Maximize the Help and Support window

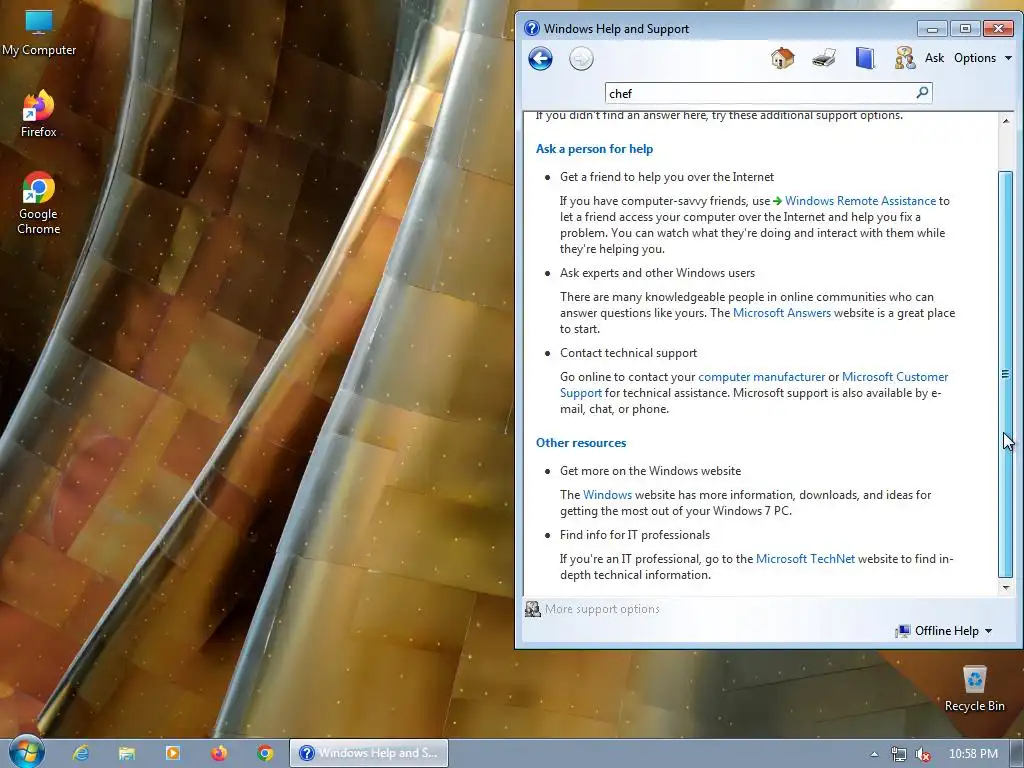pyautogui.click(x=965, y=28)
